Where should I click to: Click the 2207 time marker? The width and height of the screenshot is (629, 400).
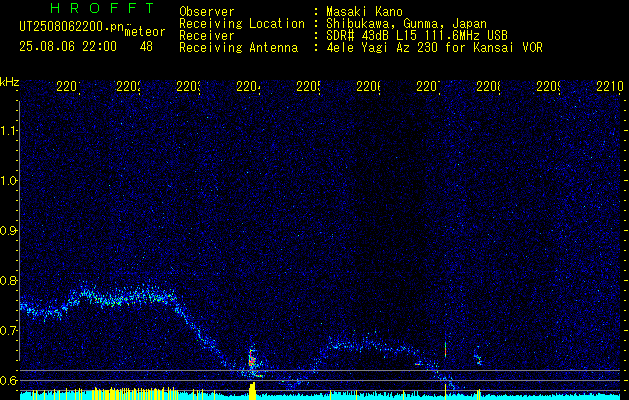click(x=428, y=87)
